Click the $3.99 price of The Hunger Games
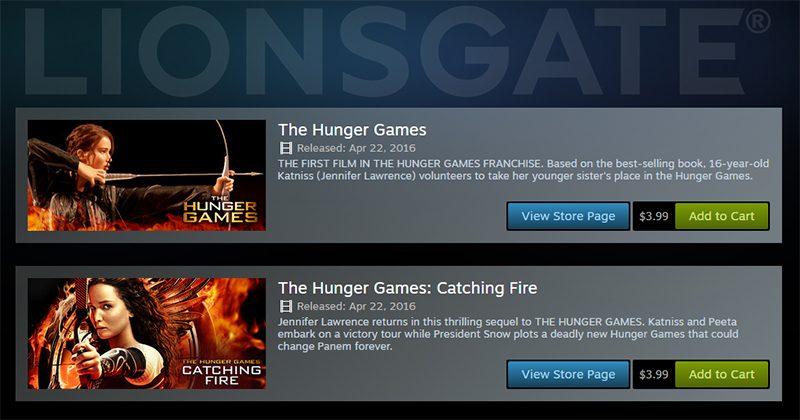 click(x=654, y=216)
